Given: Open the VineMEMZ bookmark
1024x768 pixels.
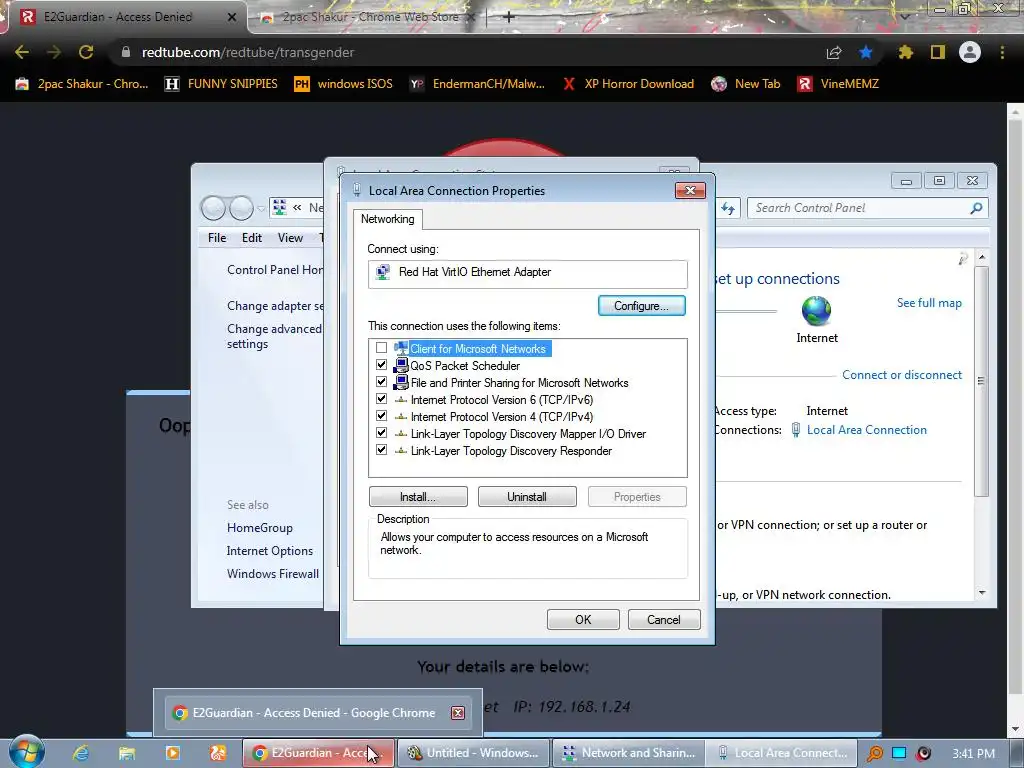Looking at the screenshot, I should (x=839, y=84).
